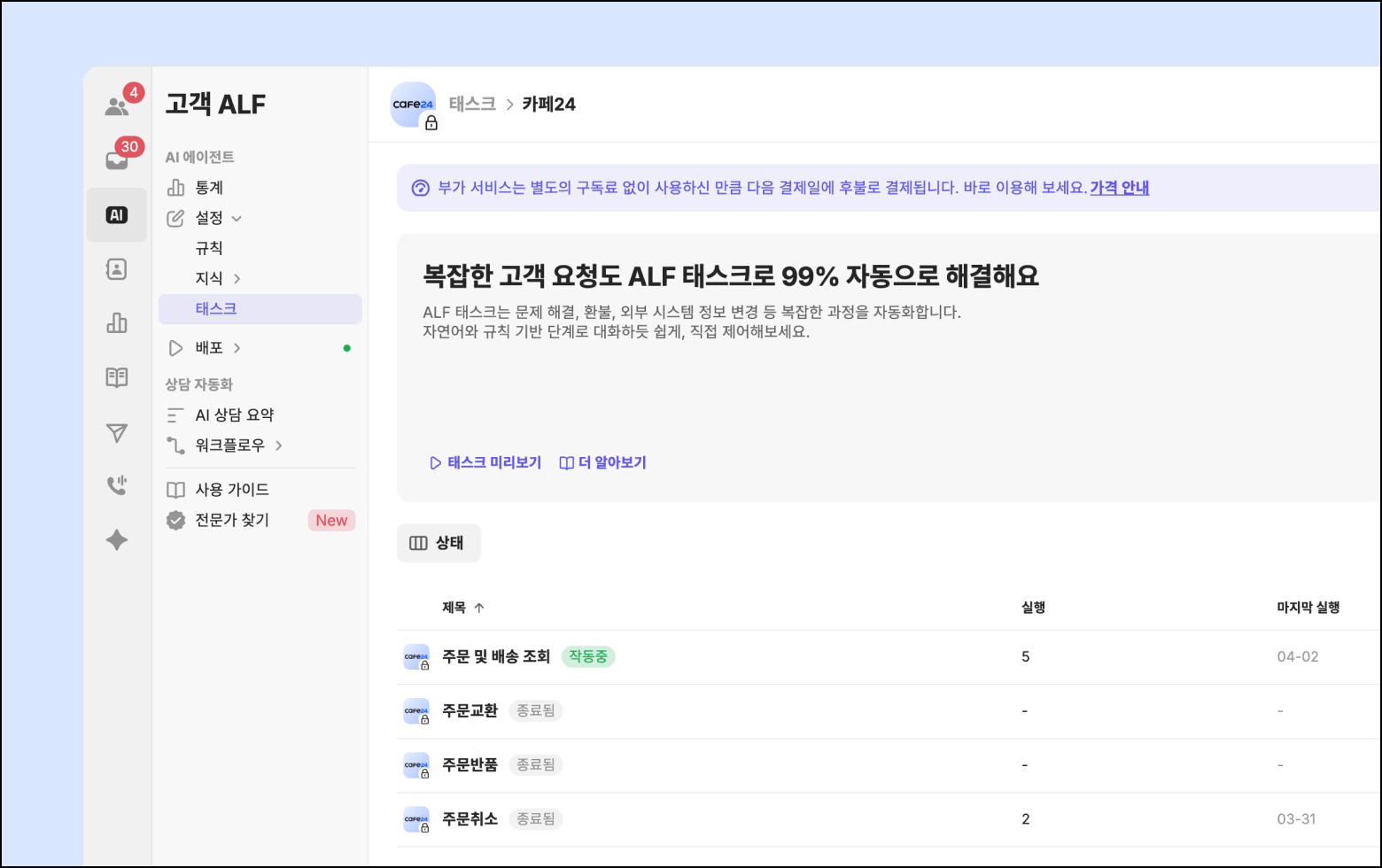Open the 규칙 sidebar menu item

pos(209,248)
